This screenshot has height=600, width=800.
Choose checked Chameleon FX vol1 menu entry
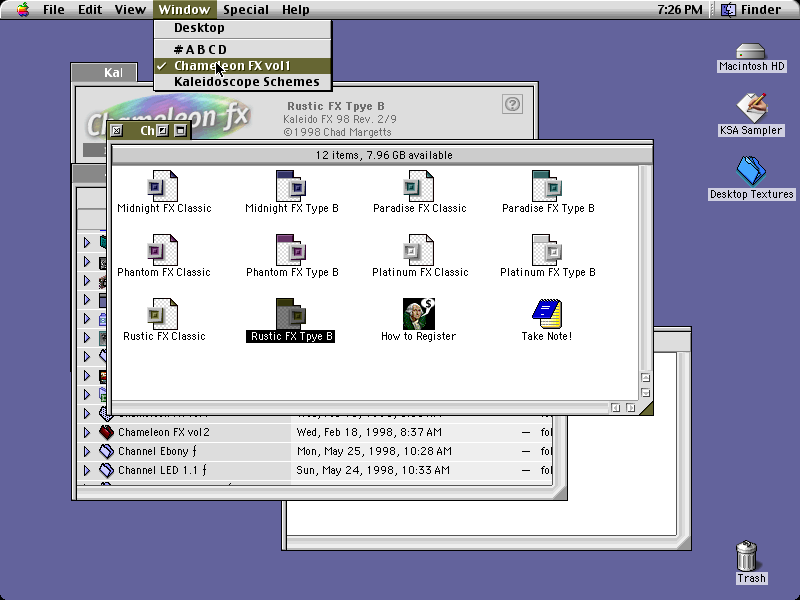click(243, 66)
